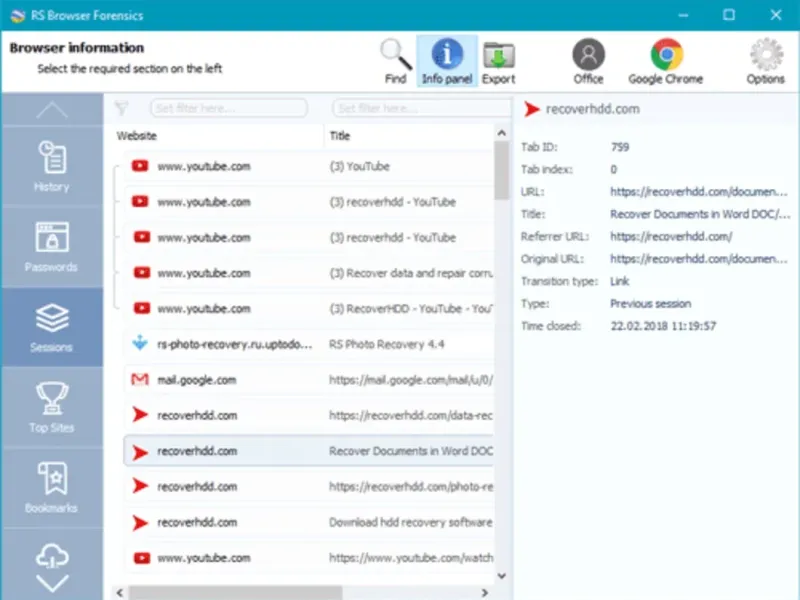Select '(3) RecoverHDD - YouTube' row
The width and height of the screenshot is (800, 600).
pyautogui.click(x=308, y=309)
